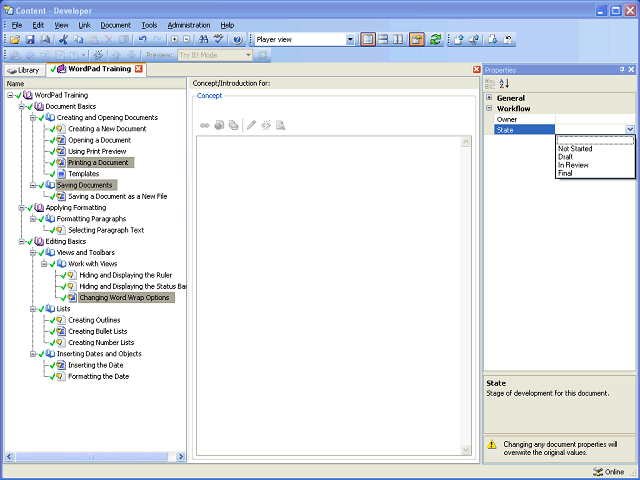
Task: Open the Player view dropdown
Action: point(350,40)
